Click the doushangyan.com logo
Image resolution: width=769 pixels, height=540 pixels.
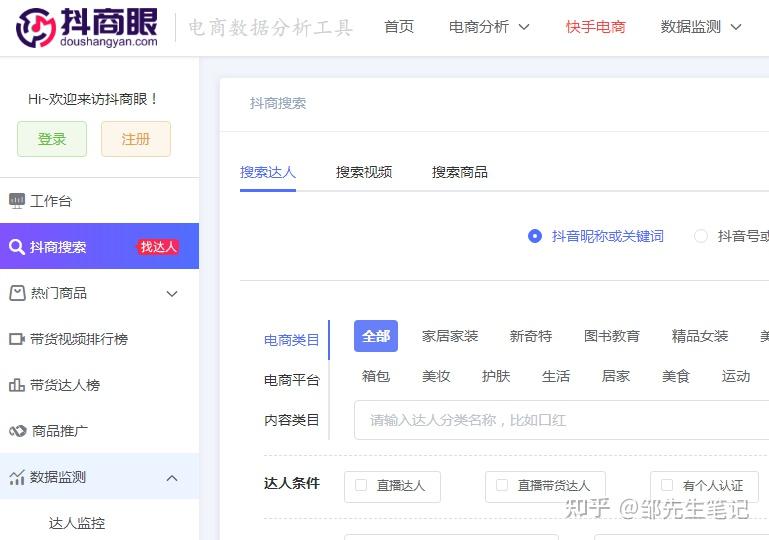pyautogui.click(x=87, y=27)
